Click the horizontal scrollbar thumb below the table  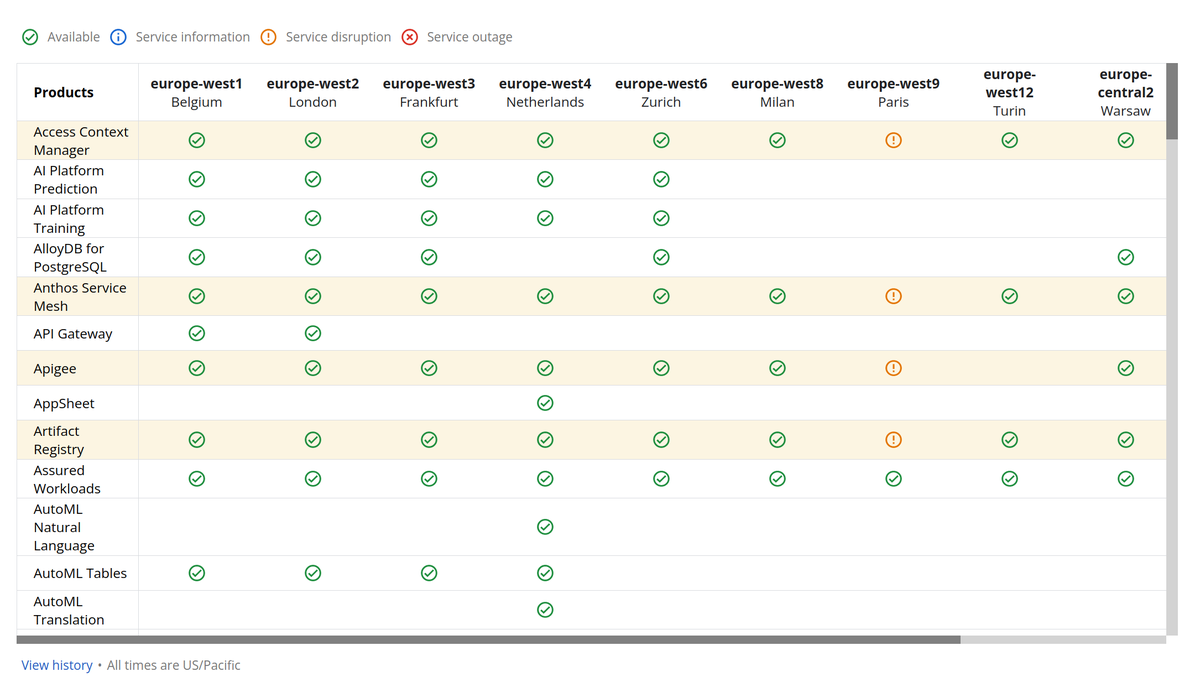click(x=489, y=640)
